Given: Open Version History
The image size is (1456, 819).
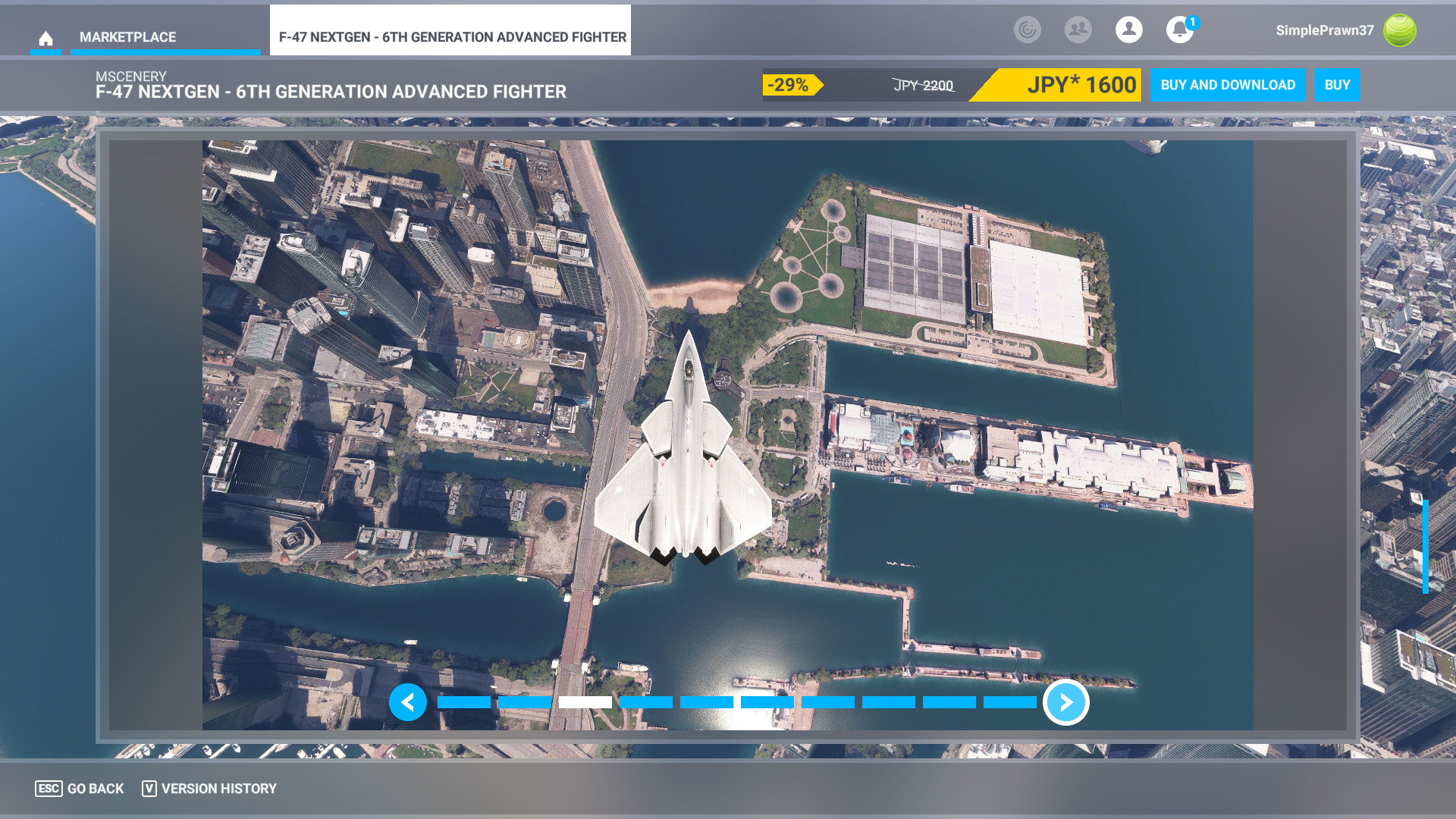Looking at the screenshot, I should coord(210,789).
